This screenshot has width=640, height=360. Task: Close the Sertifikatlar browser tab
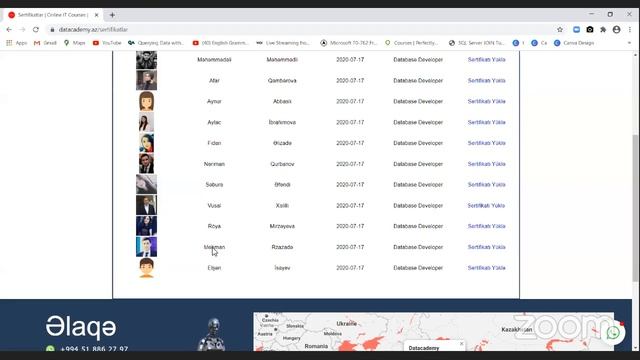[96, 15]
